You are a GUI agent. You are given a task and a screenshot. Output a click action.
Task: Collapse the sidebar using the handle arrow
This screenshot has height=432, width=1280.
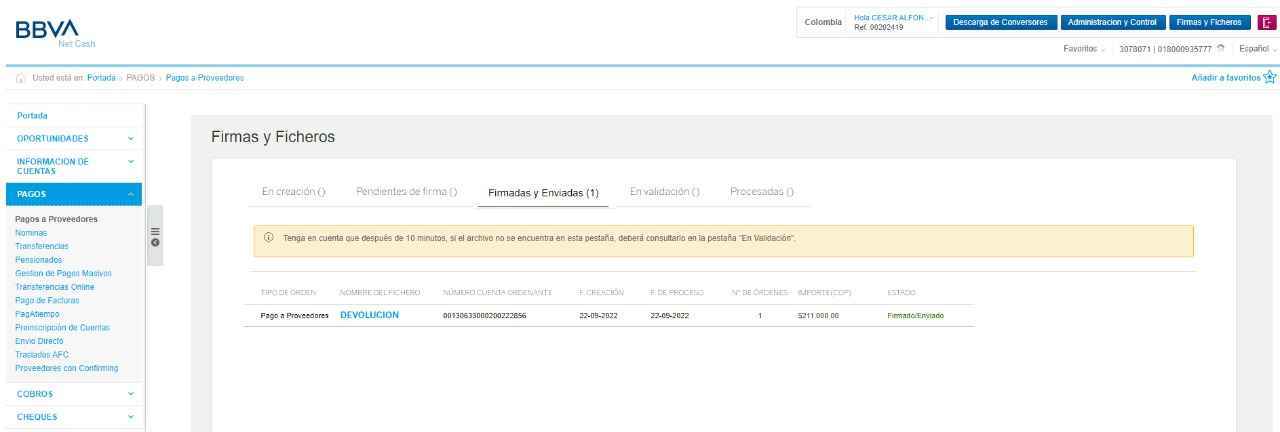coord(154,242)
